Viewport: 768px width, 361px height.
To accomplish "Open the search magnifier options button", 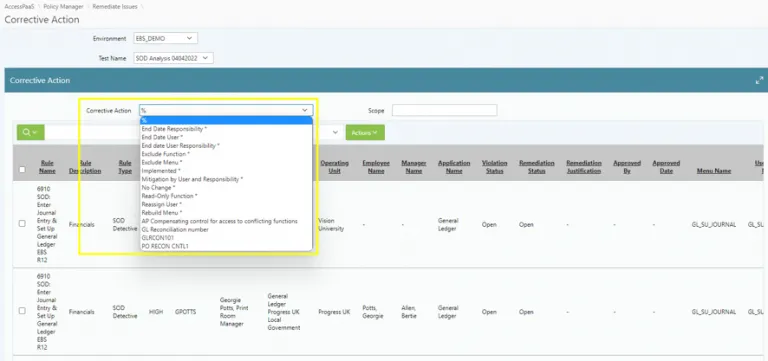I will point(30,132).
